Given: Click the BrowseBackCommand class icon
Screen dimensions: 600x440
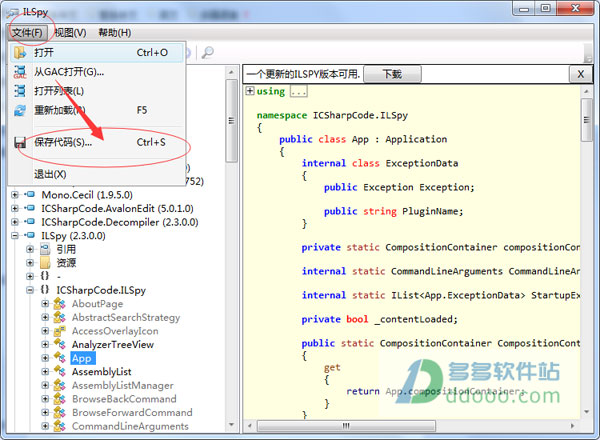Looking at the screenshot, I should pyautogui.click(x=59, y=399).
